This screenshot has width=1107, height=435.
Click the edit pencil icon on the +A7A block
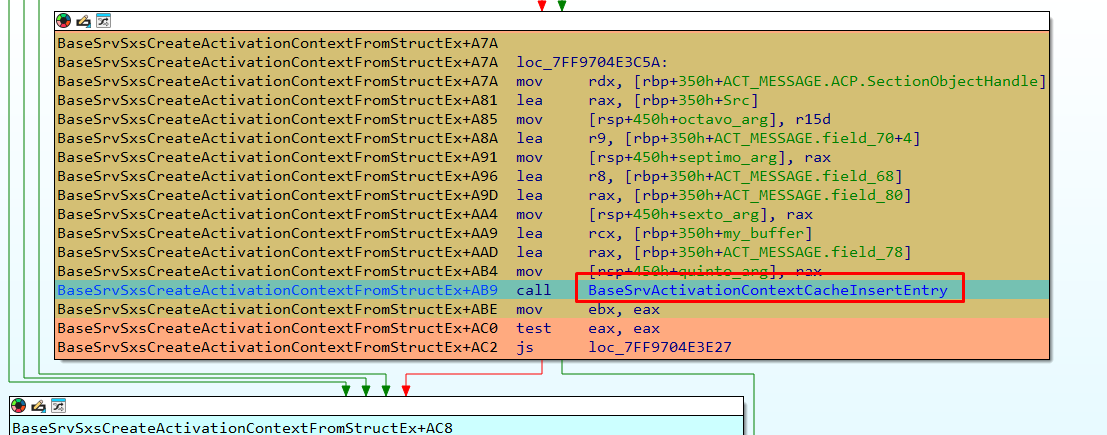83,21
